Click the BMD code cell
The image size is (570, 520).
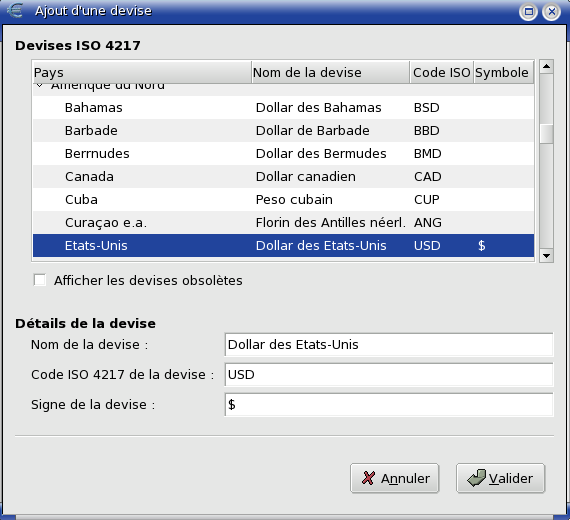click(428, 153)
